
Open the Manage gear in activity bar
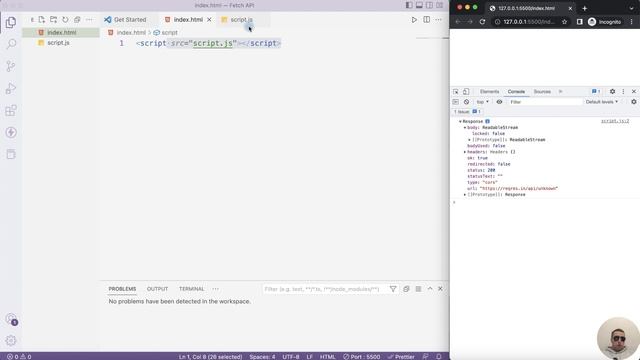pos(11,340)
